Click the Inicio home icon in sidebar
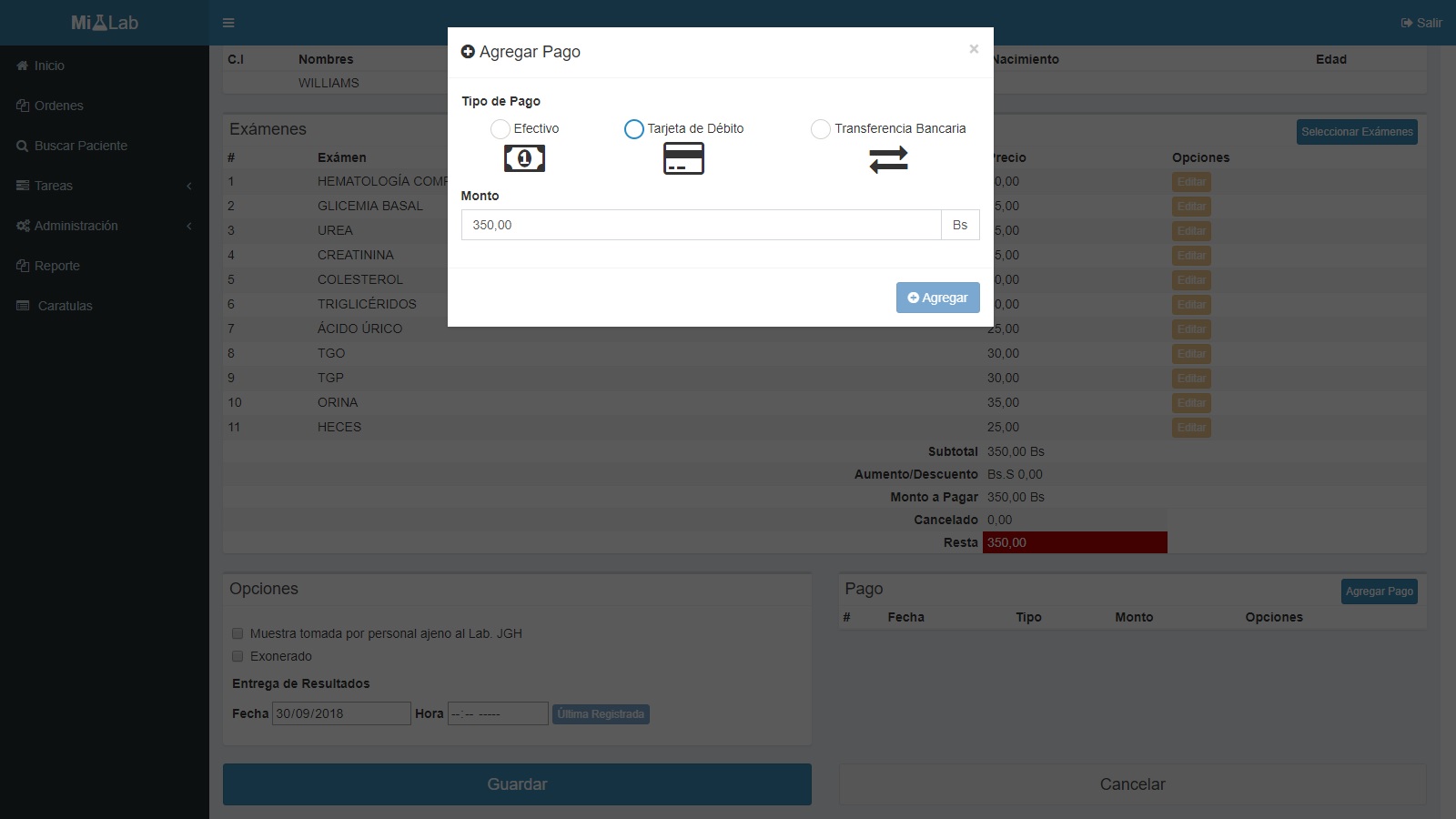The image size is (1456, 819). pyautogui.click(x=23, y=66)
